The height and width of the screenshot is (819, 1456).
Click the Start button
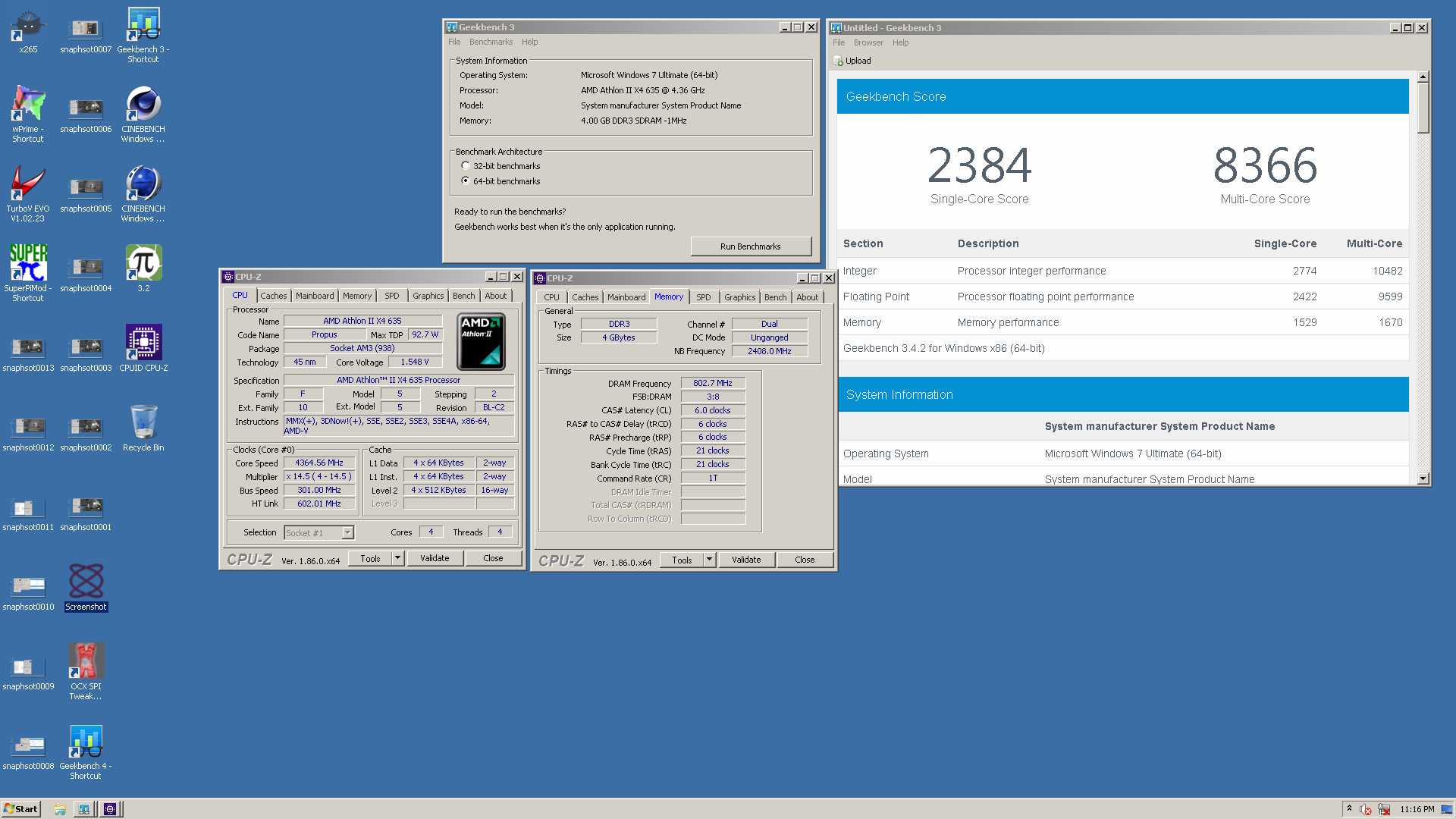(x=20, y=809)
